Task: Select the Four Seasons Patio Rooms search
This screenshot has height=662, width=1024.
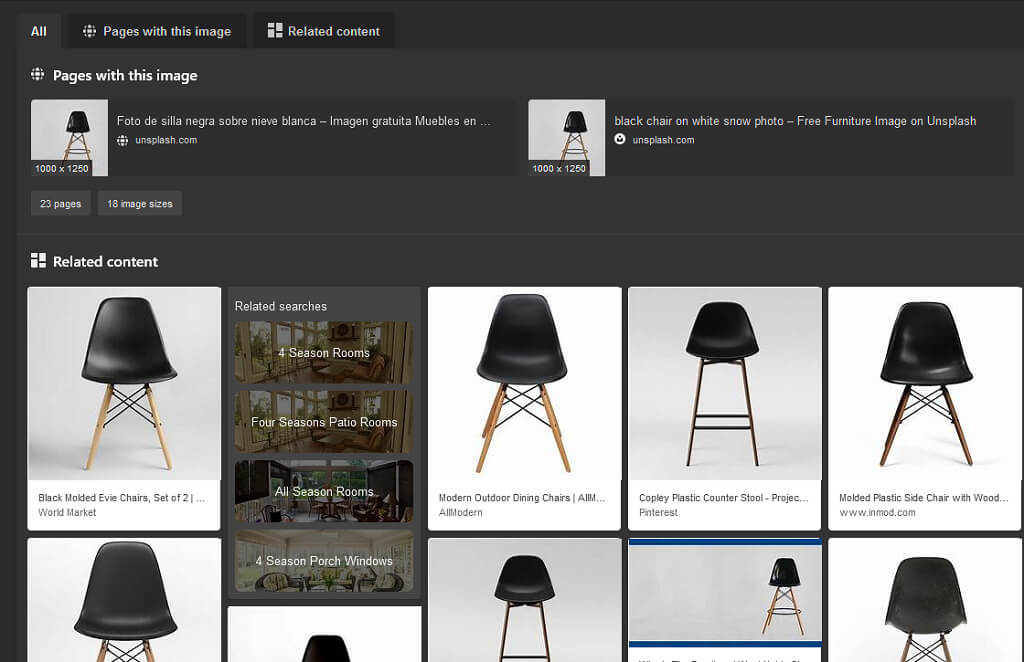Action: pos(323,422)
